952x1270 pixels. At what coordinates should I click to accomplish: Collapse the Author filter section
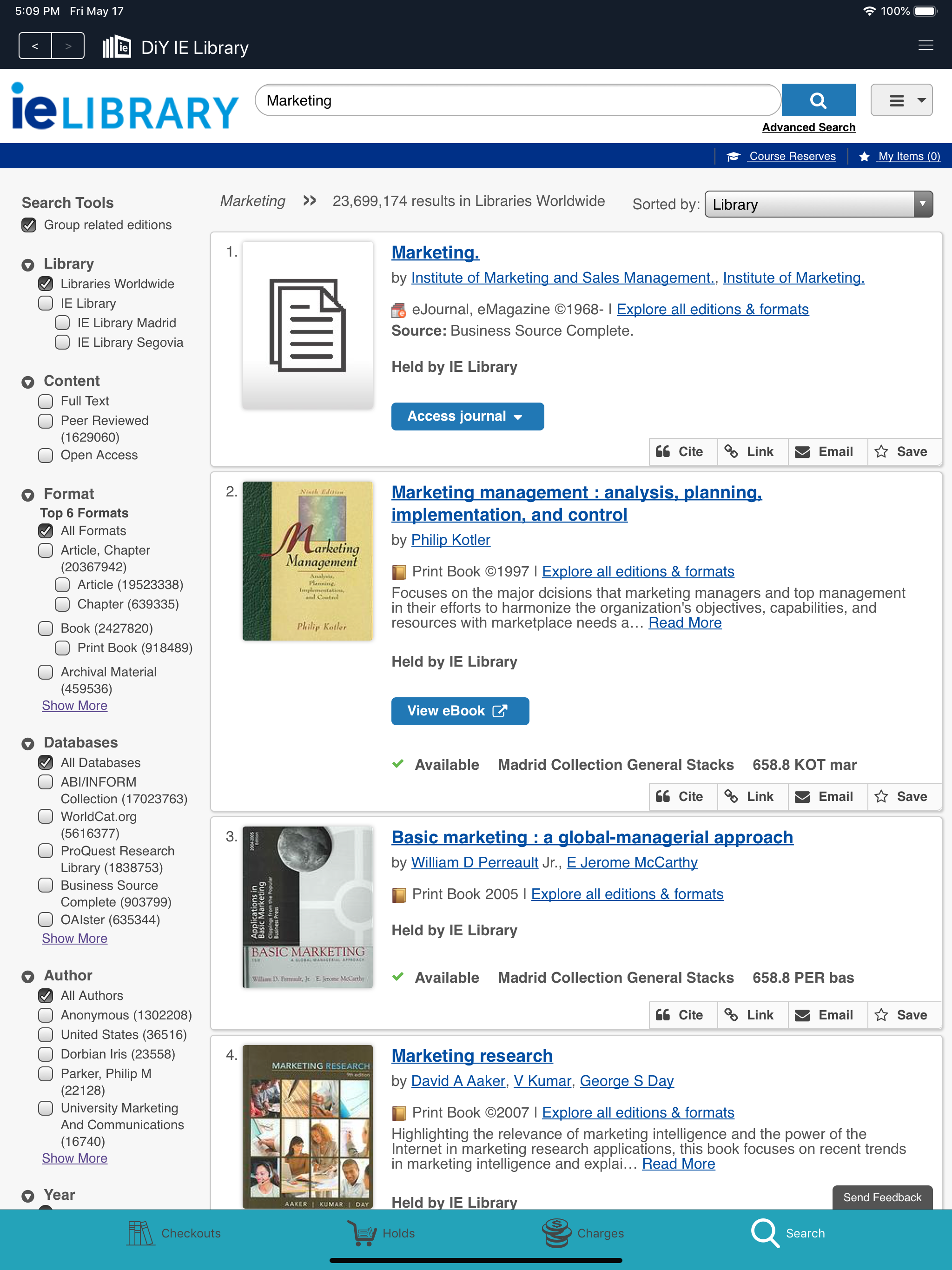coord(27,977)
